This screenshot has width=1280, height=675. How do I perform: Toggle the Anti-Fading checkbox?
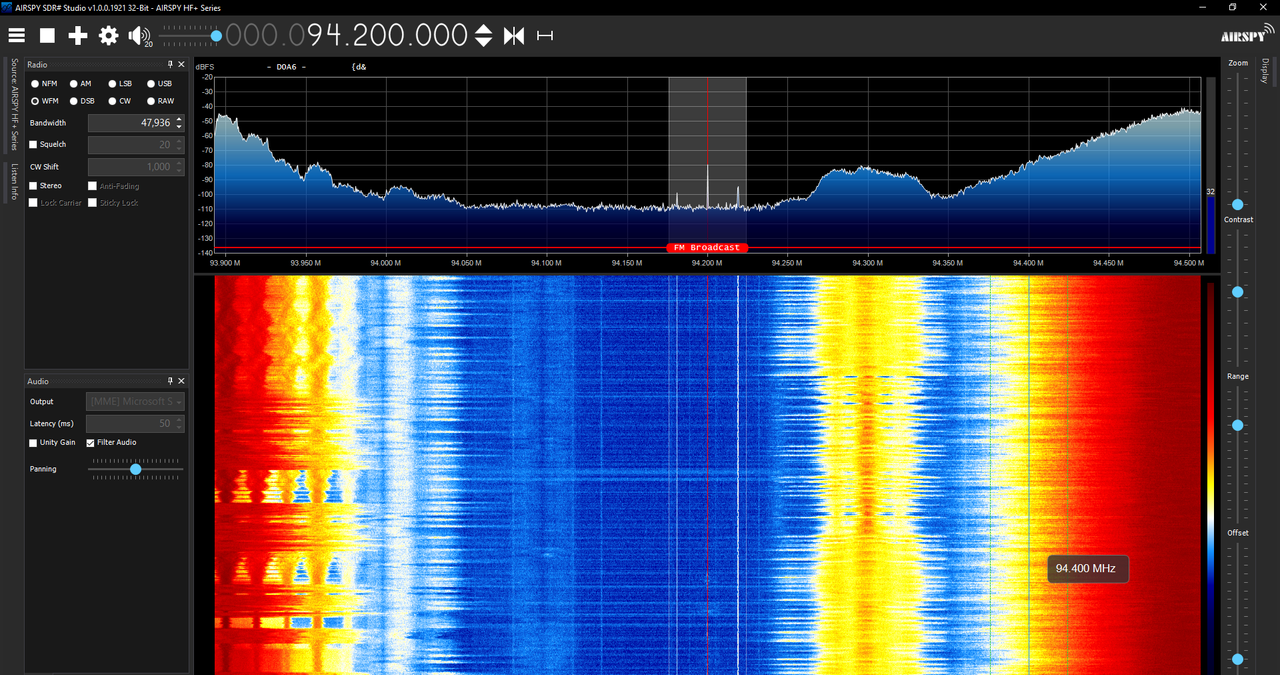pyautogui.click(x=92, y=186)
